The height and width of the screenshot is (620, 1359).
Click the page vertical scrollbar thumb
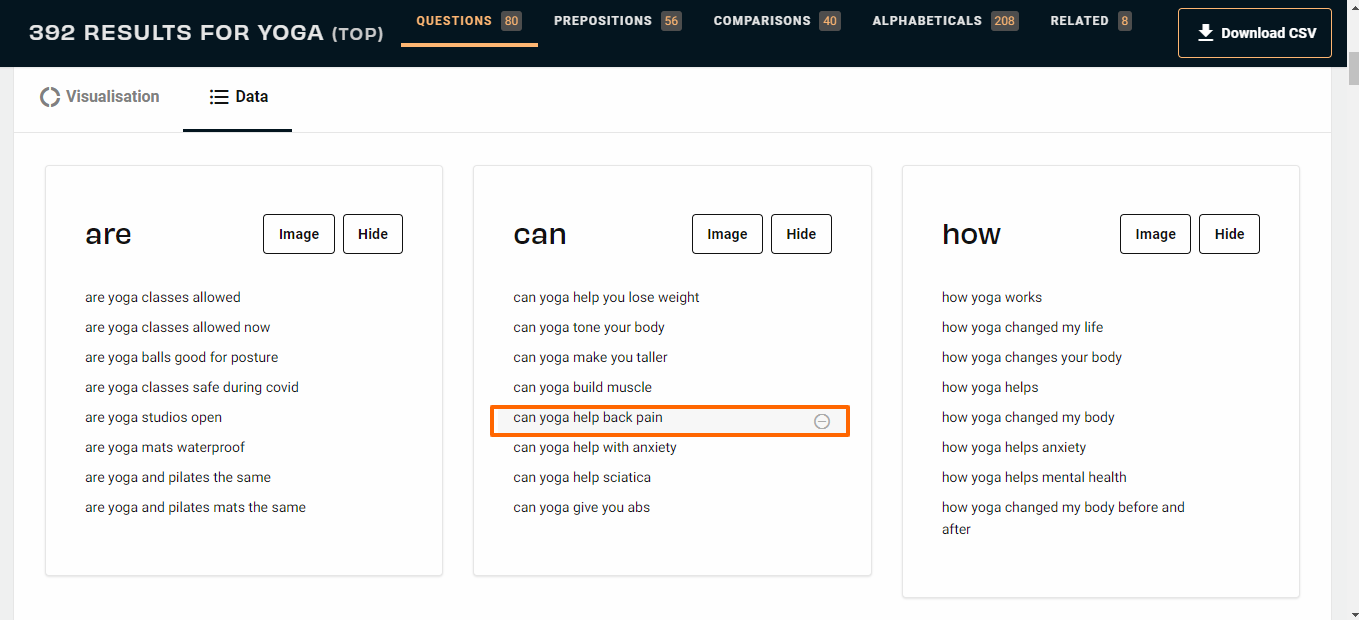coord(1353,70)
